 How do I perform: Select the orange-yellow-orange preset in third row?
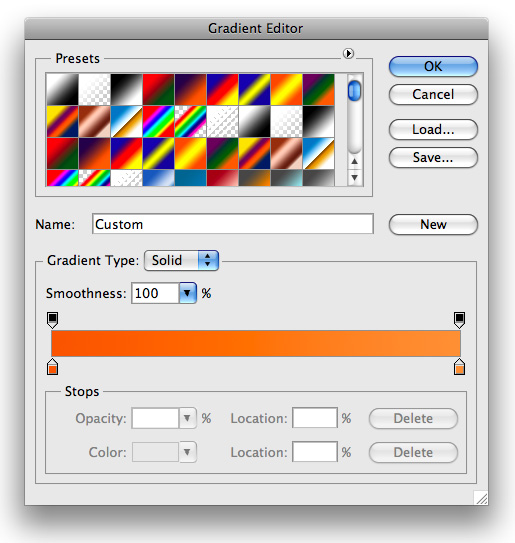coord(190,153)
